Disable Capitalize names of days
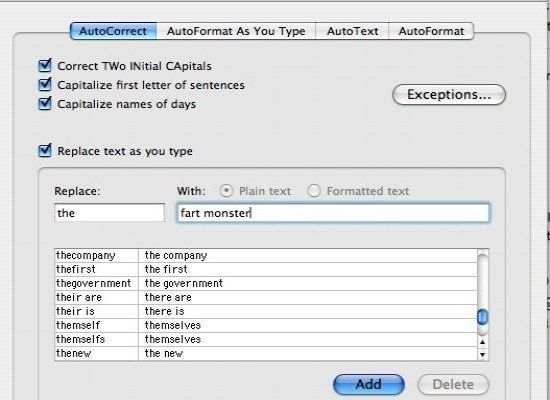550x400 pixels. coord(45,104)
